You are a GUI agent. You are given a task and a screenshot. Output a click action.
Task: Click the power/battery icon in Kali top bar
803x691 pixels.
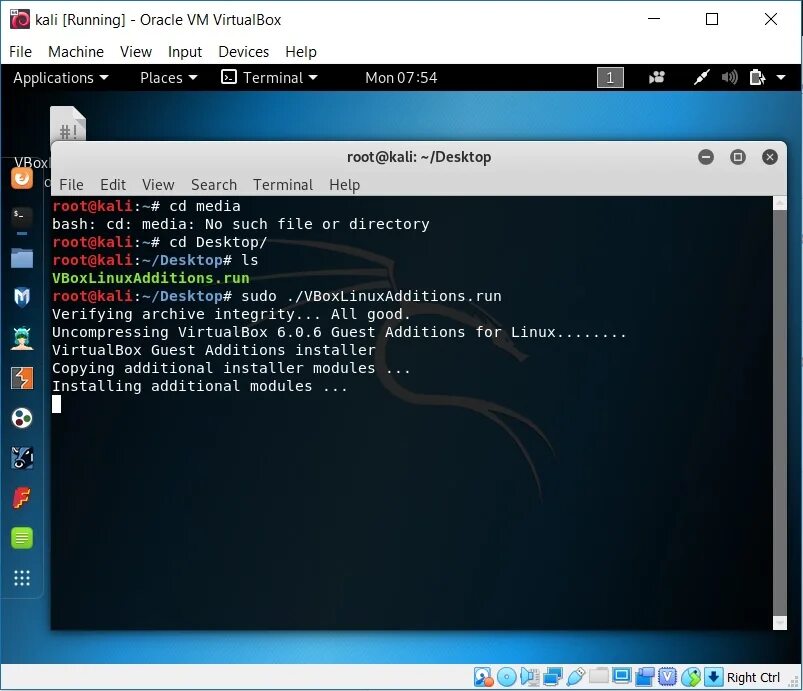757,78
